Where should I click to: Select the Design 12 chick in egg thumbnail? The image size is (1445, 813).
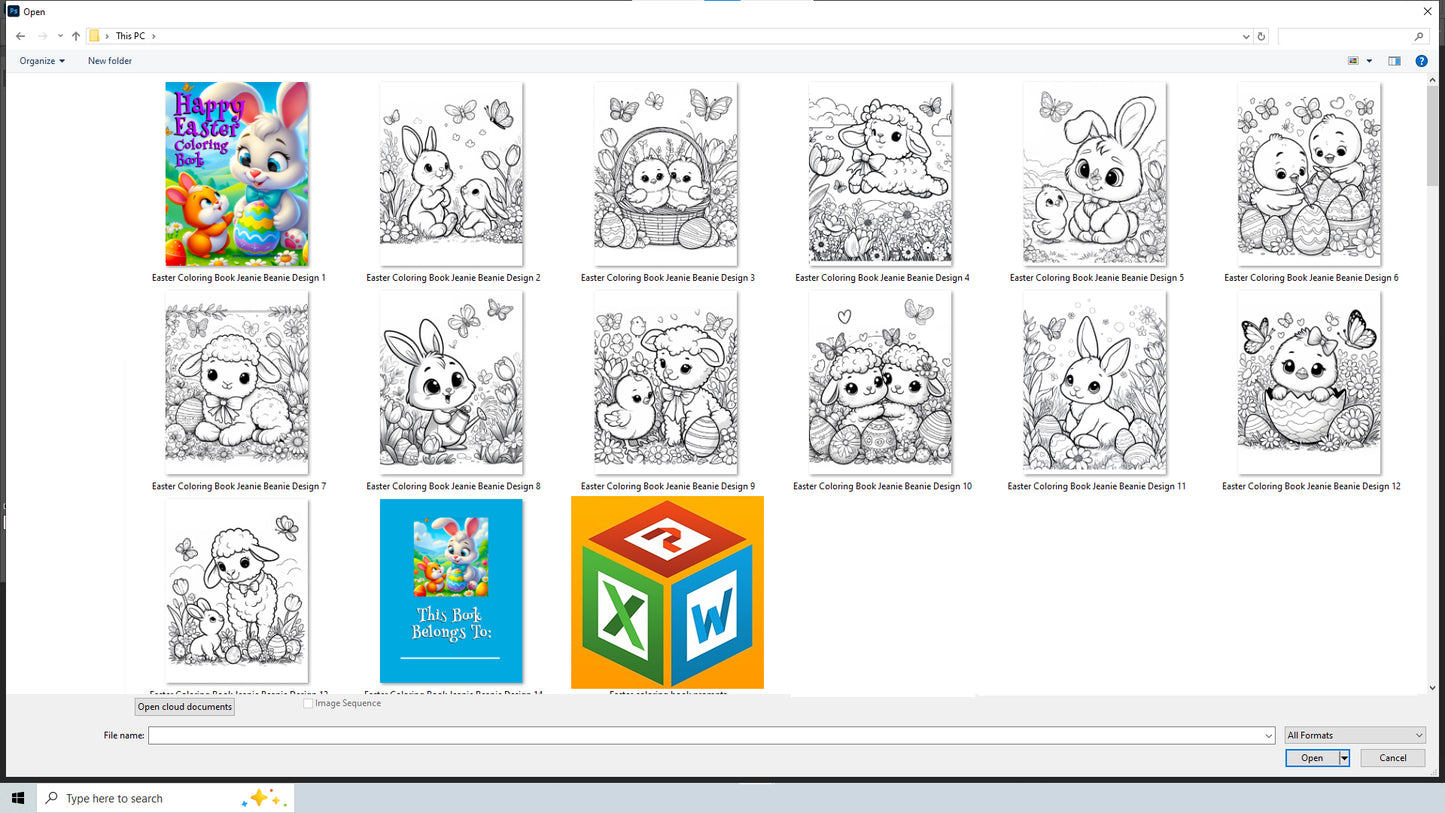1309,382
